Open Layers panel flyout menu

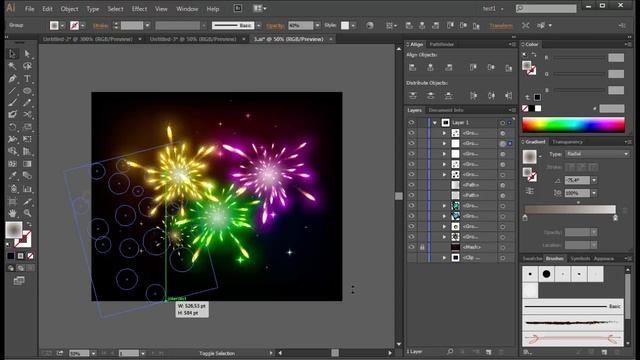(x=512, y=110)
